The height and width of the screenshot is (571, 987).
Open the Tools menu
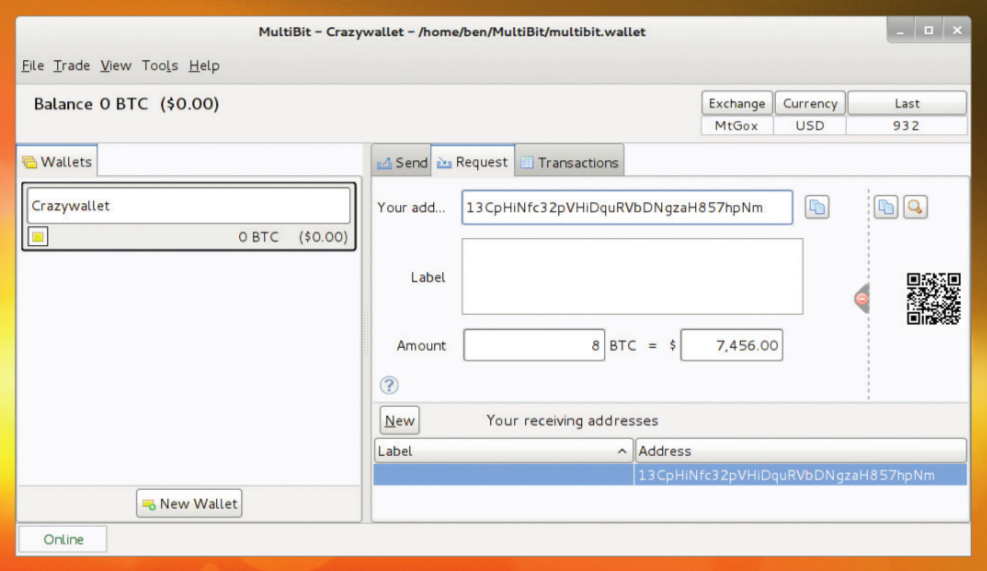click(x=159, y=65)
